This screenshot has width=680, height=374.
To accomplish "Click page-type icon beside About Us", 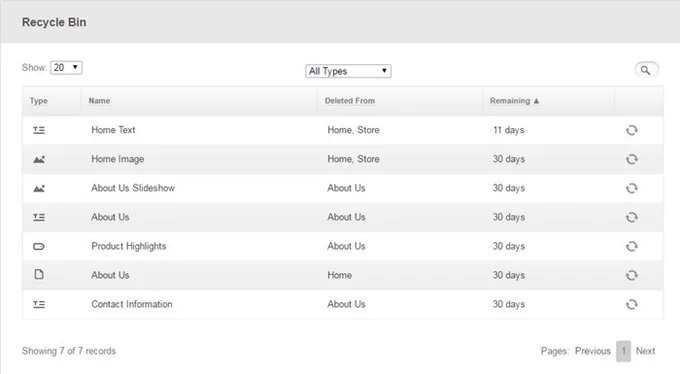I will coord(39,275).
